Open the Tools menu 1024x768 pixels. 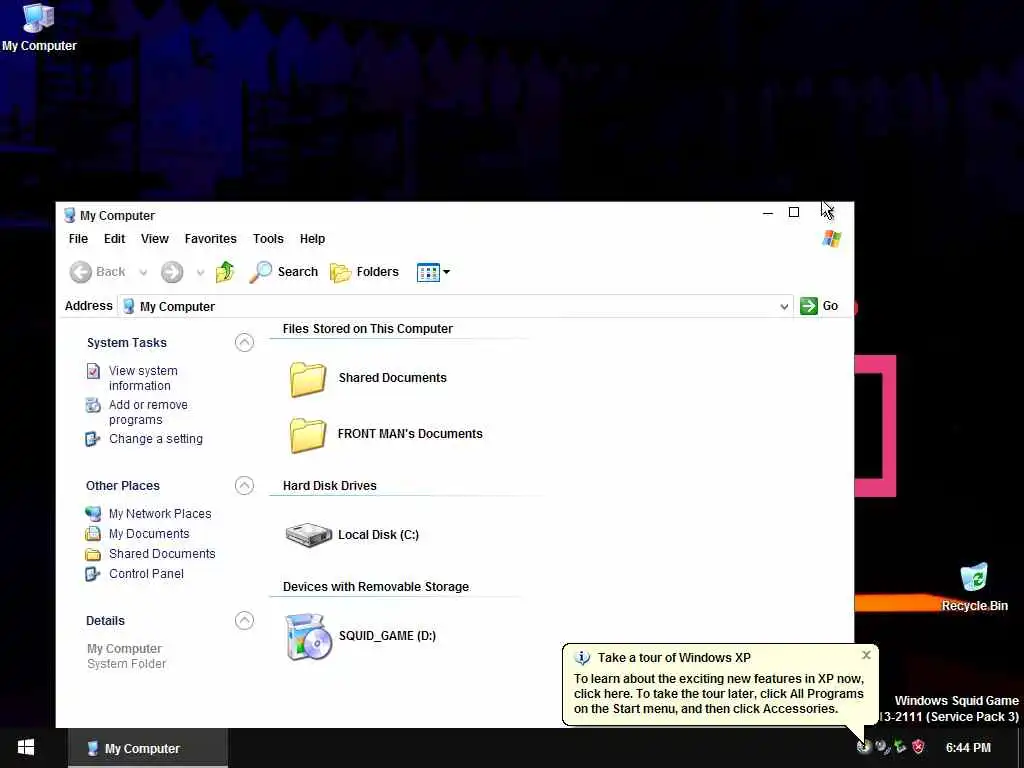click(x=268, y=239)
